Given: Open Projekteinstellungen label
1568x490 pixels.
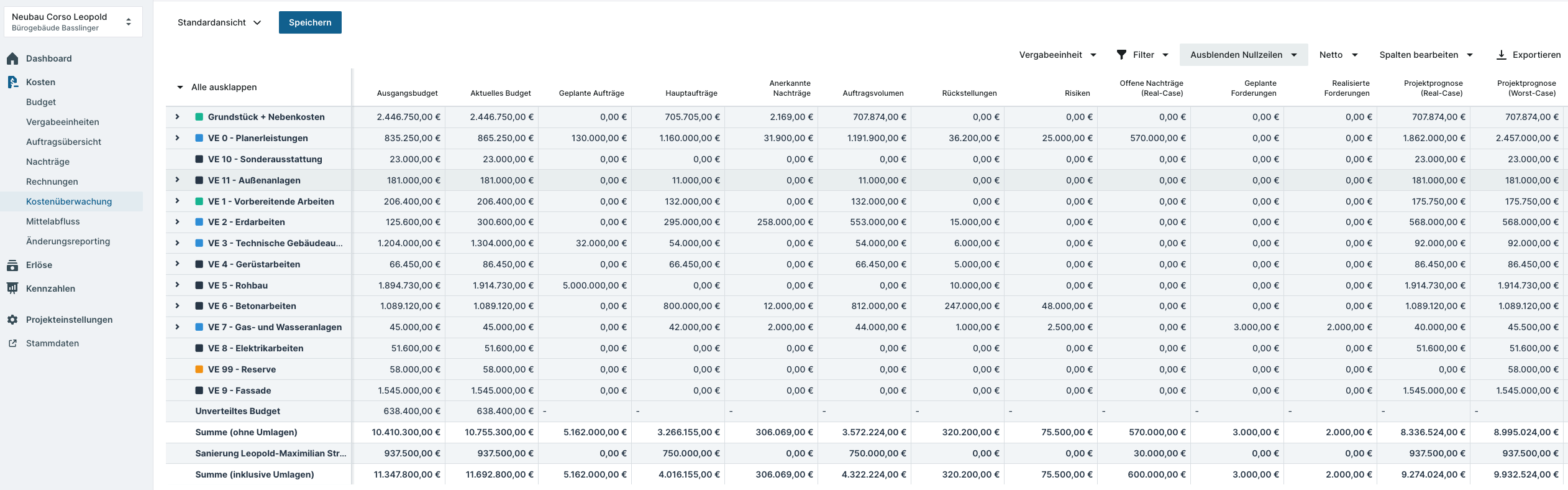Looking at the screenshot, I should 70,320.
